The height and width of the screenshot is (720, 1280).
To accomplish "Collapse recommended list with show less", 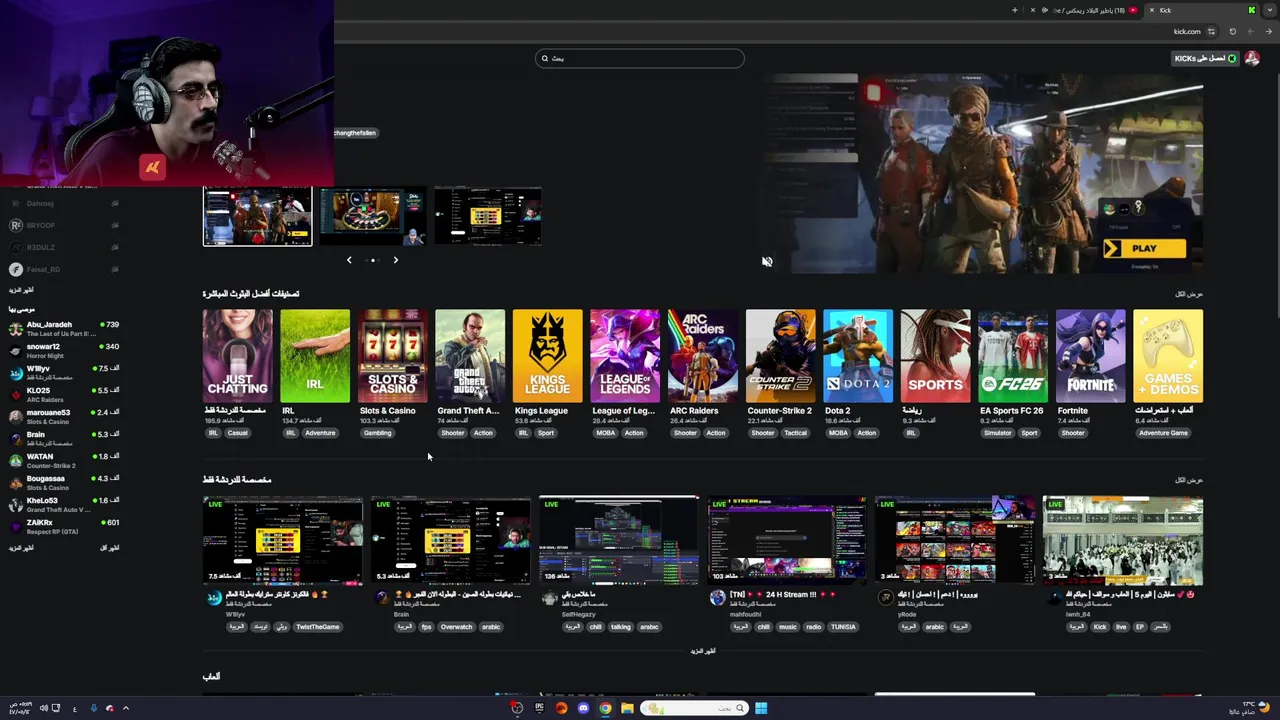I will tap(110, 548).
